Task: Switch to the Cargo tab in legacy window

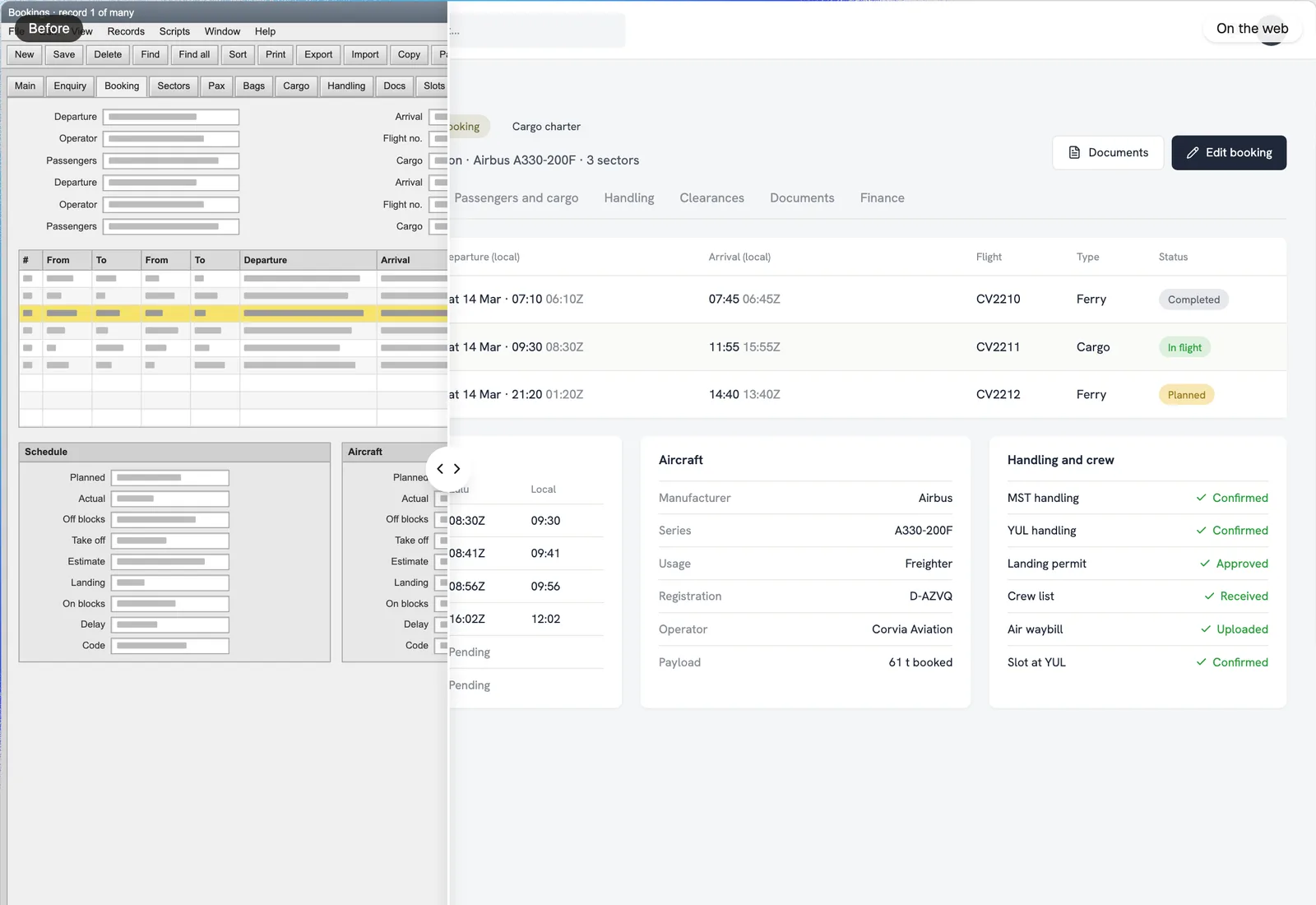Action: (296, 86)
